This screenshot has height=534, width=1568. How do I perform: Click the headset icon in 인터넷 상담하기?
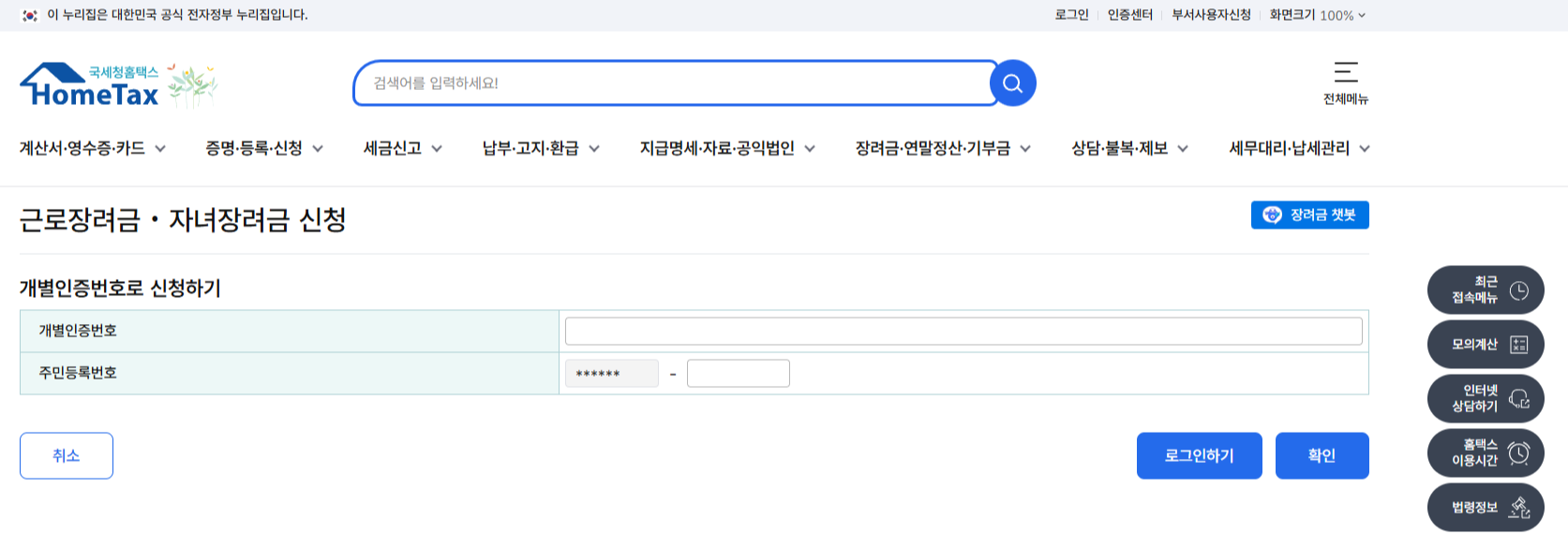coord(1519,399)
